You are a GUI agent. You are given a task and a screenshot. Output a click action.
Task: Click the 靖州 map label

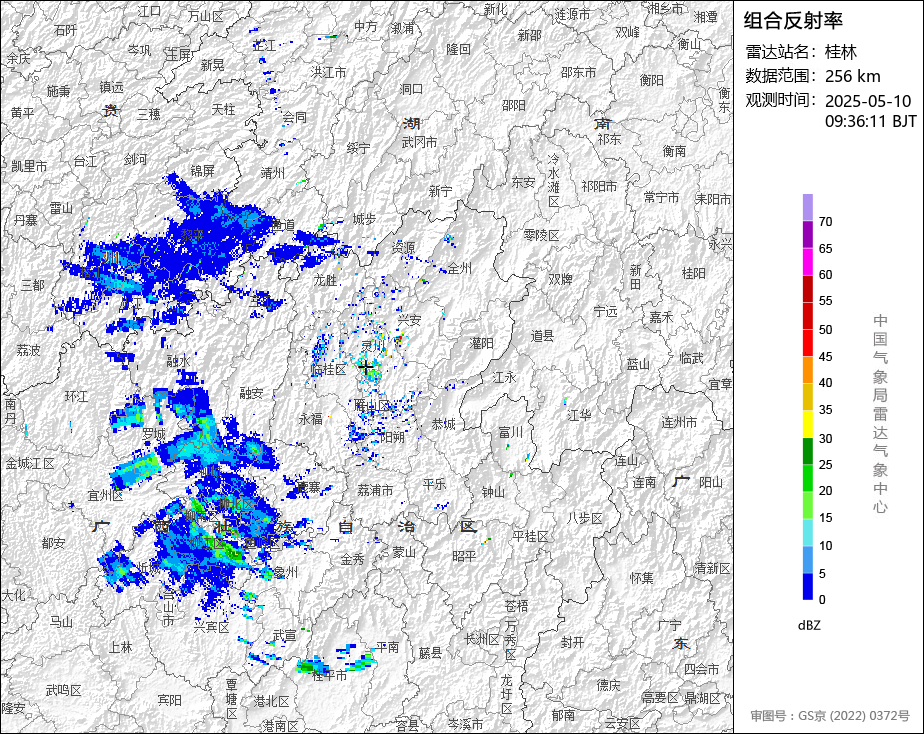point(273,173)
